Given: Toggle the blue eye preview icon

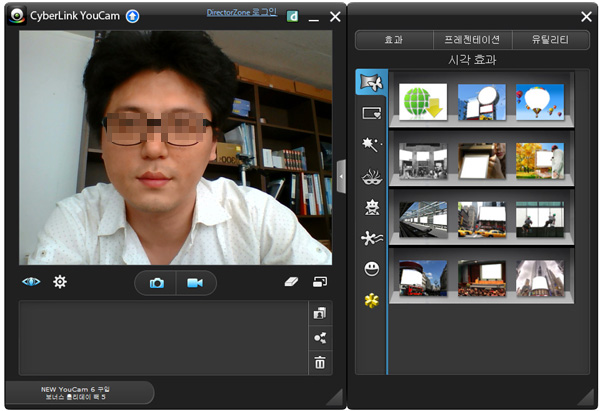Looking at the screenshot, I should [x=31, y=282].
